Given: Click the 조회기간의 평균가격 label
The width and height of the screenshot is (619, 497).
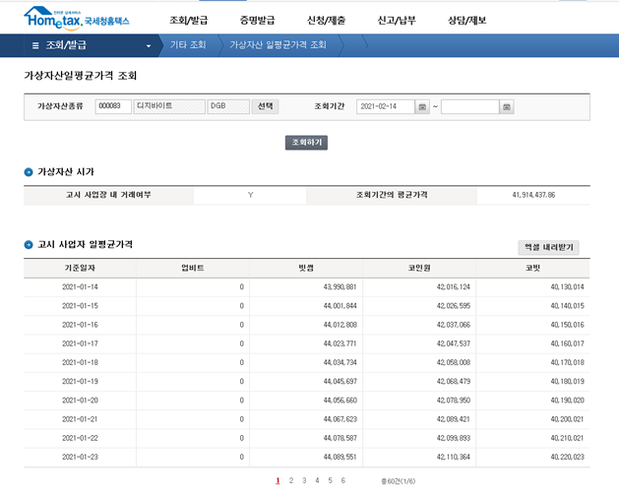Looking at the screenshot, I should coord(392,195).
